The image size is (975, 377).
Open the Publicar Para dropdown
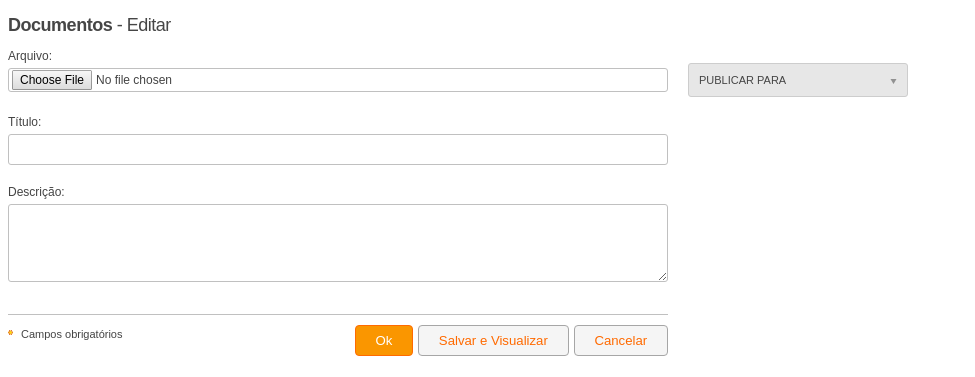click(798, 80)
